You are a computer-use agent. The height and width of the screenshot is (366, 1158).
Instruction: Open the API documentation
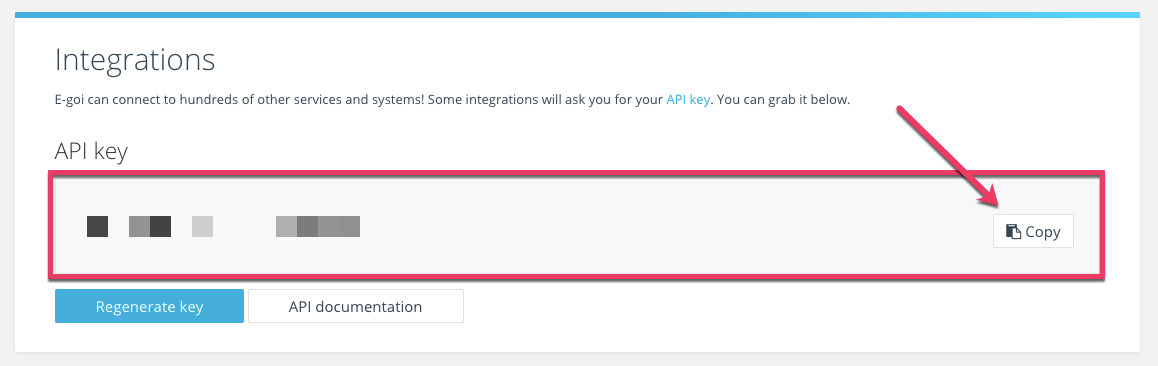[355, 306]
